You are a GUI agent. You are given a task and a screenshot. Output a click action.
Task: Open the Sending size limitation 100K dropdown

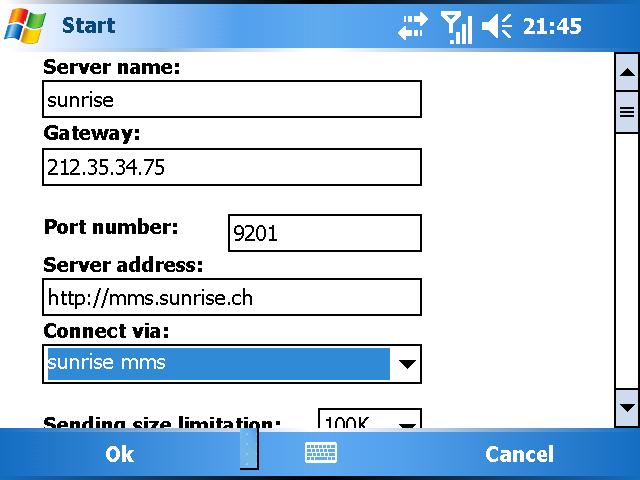point(369,419)
